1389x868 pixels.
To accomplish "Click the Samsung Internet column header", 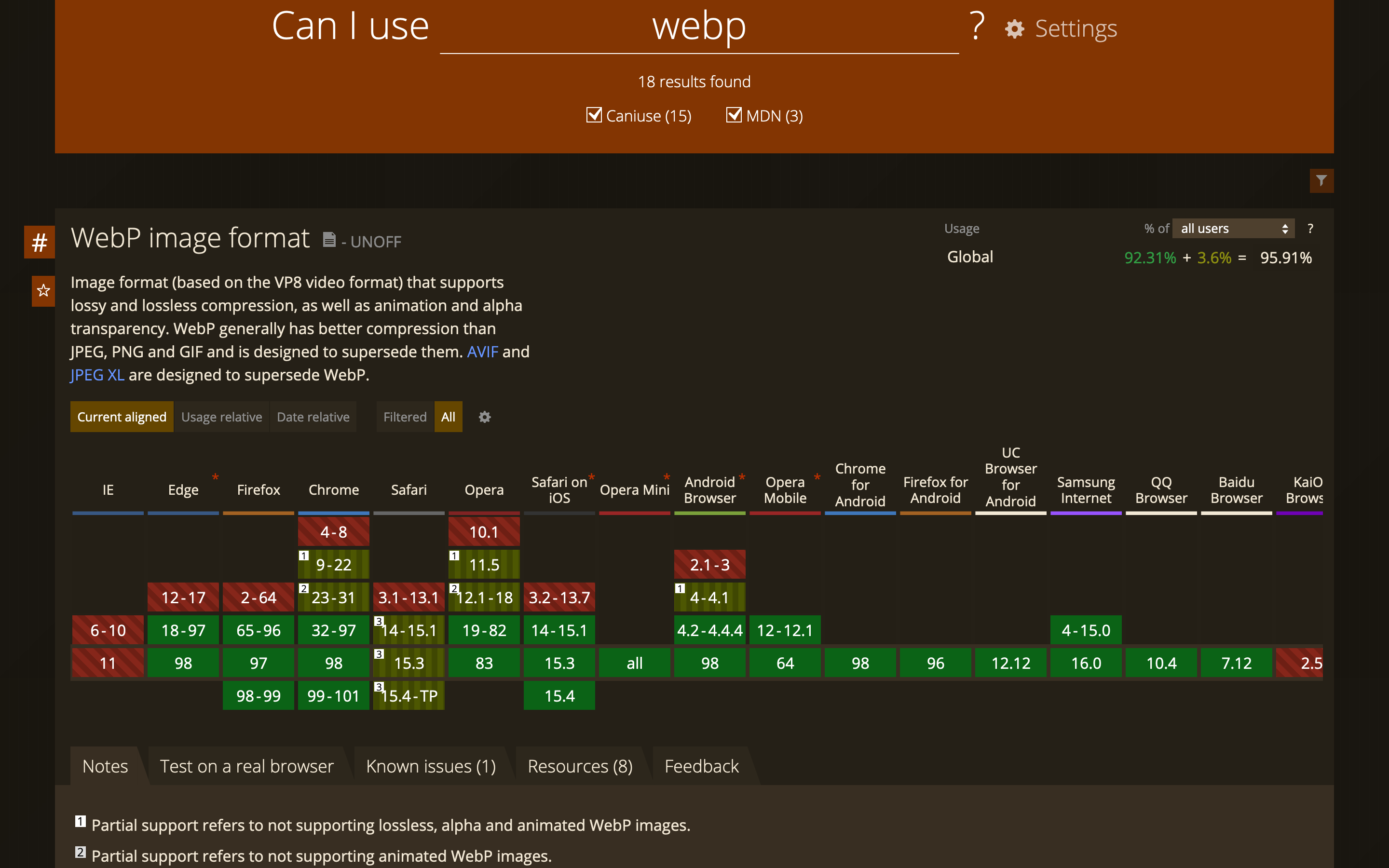I will click(1086, 489).
